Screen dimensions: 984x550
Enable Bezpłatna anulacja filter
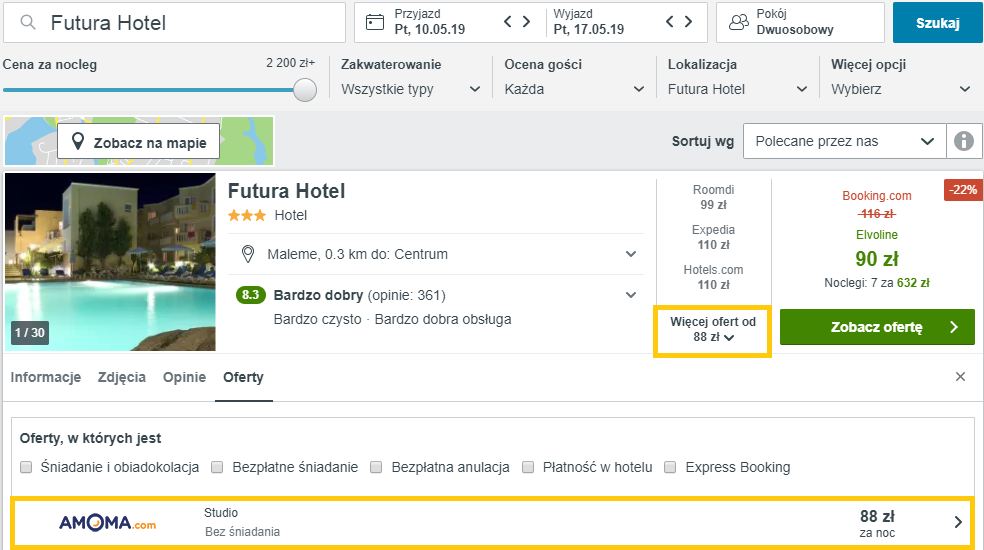tap(376, 467)
